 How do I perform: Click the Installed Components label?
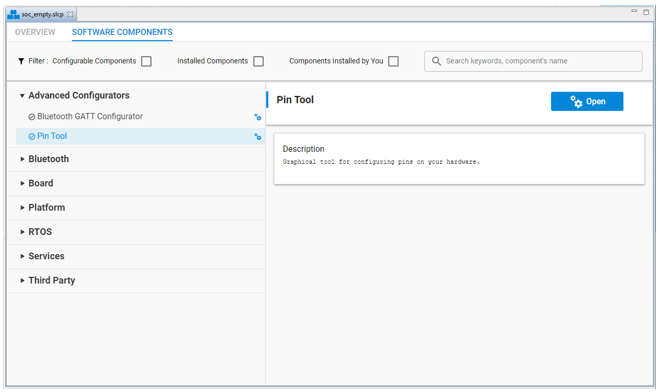213,61
